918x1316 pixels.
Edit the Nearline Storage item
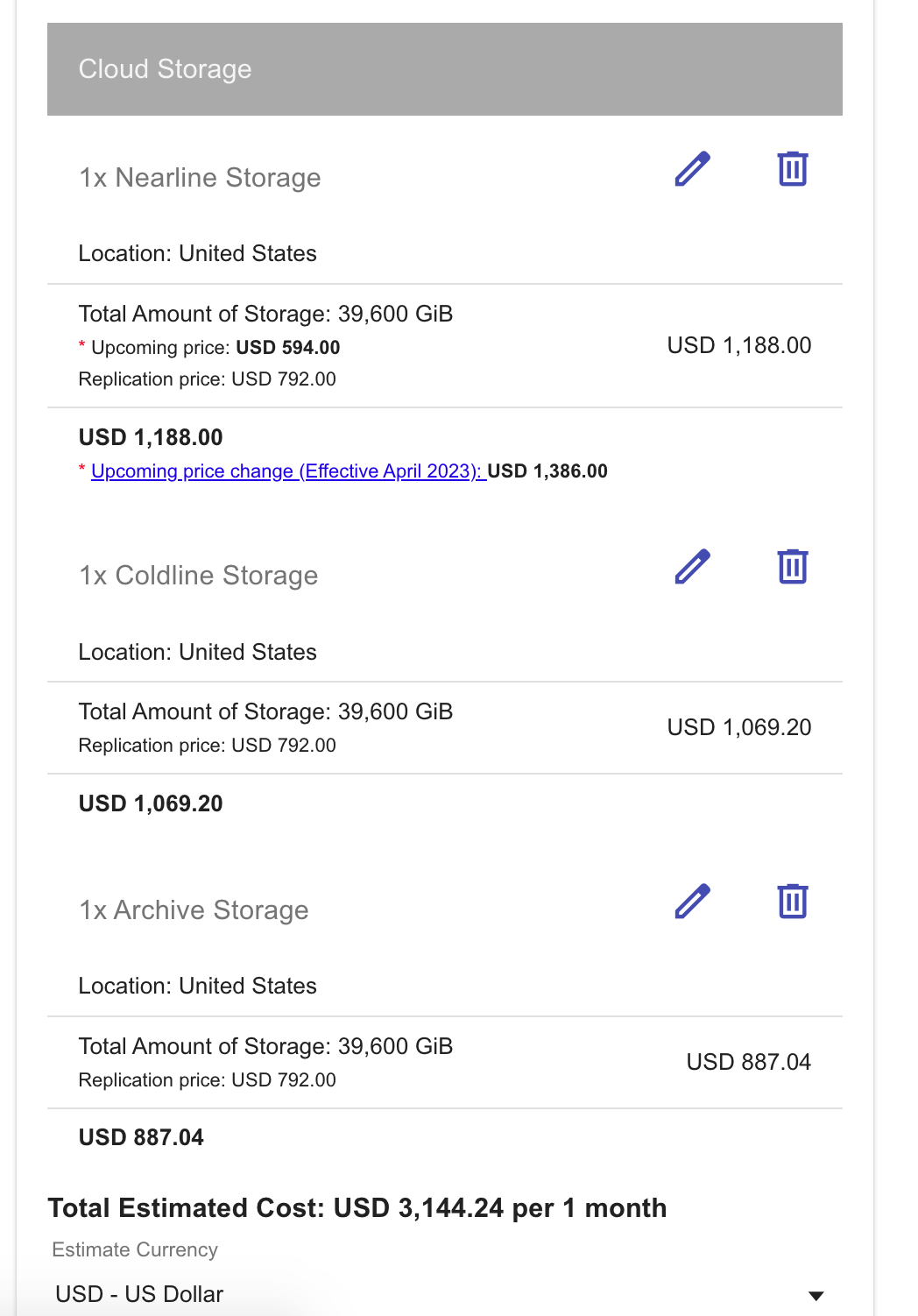pos(692,169)
